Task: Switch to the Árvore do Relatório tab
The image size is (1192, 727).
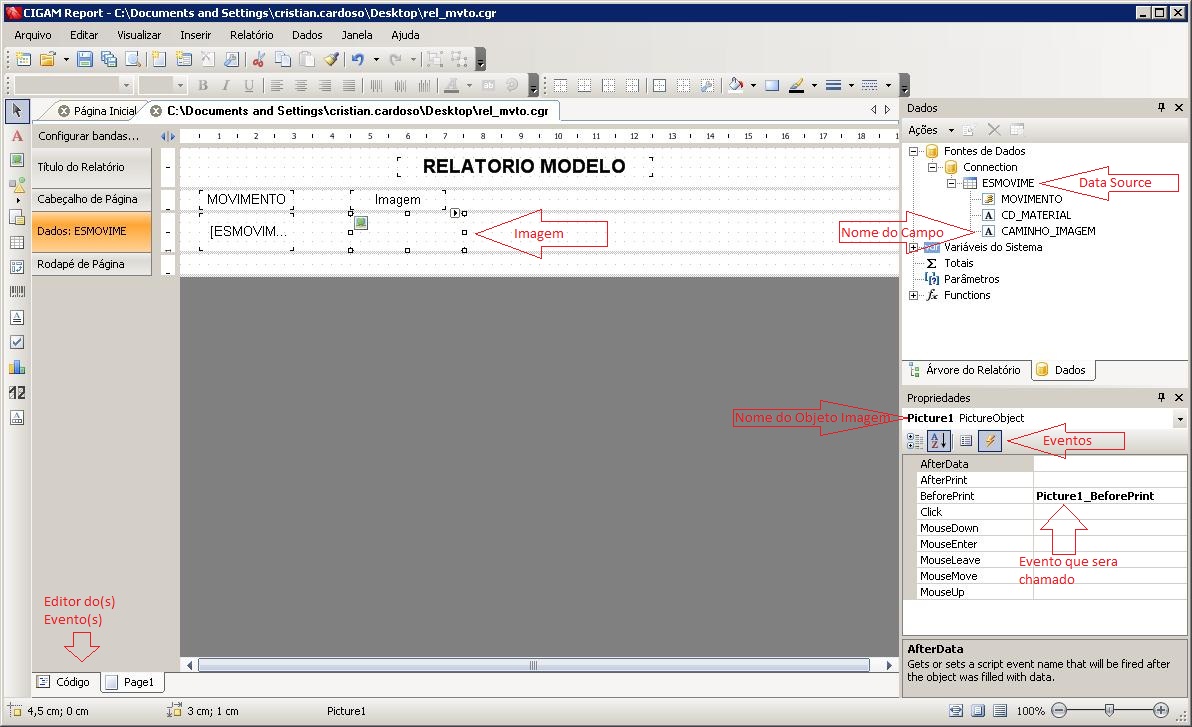Action: (x=965, y=370)
